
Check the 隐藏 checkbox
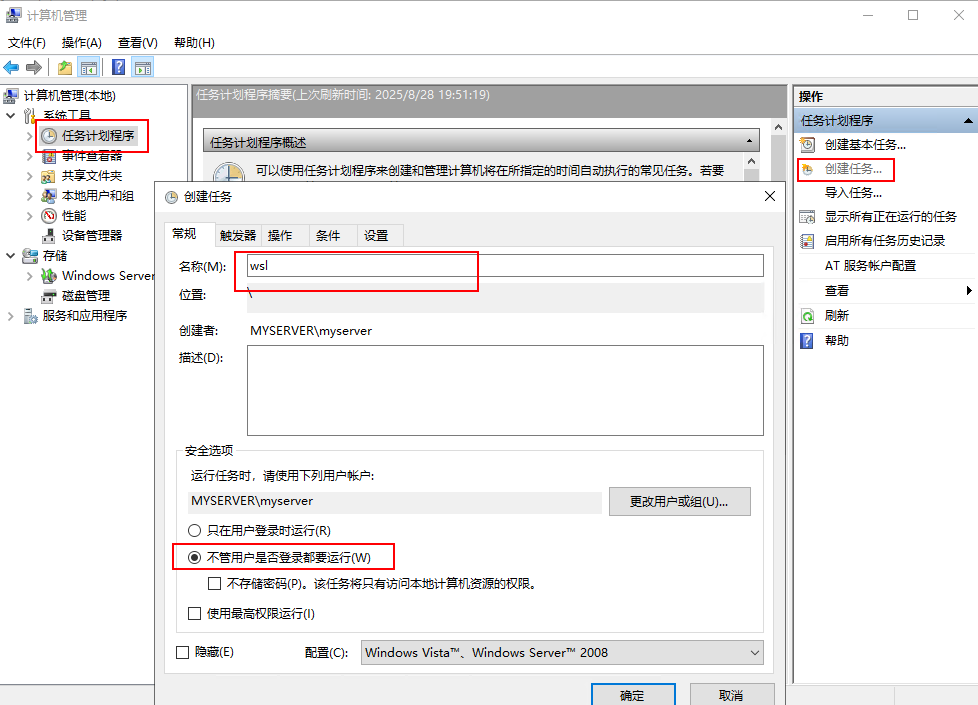click(183, 653)
